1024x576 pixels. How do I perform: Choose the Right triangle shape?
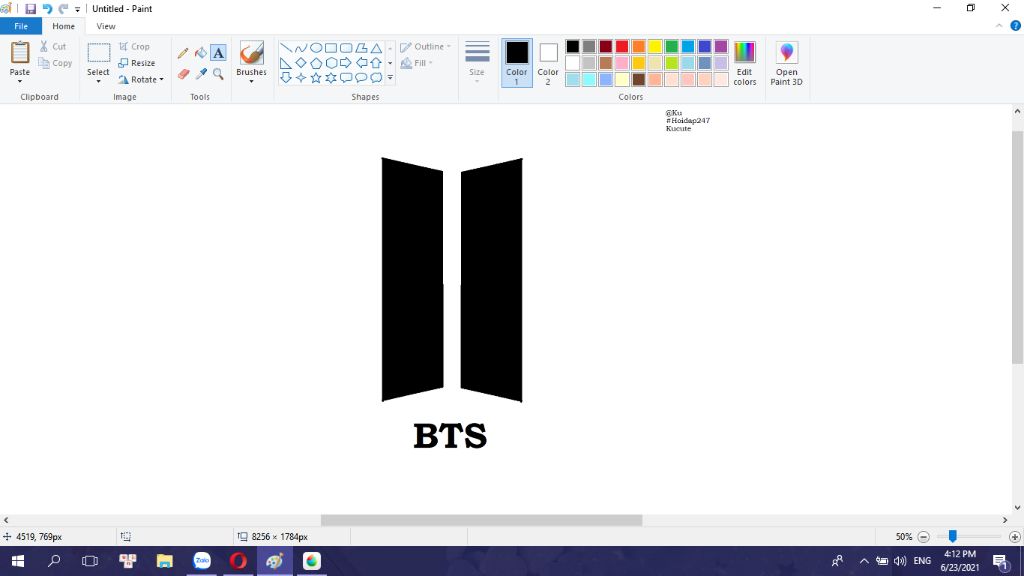(x=285, y=63)
